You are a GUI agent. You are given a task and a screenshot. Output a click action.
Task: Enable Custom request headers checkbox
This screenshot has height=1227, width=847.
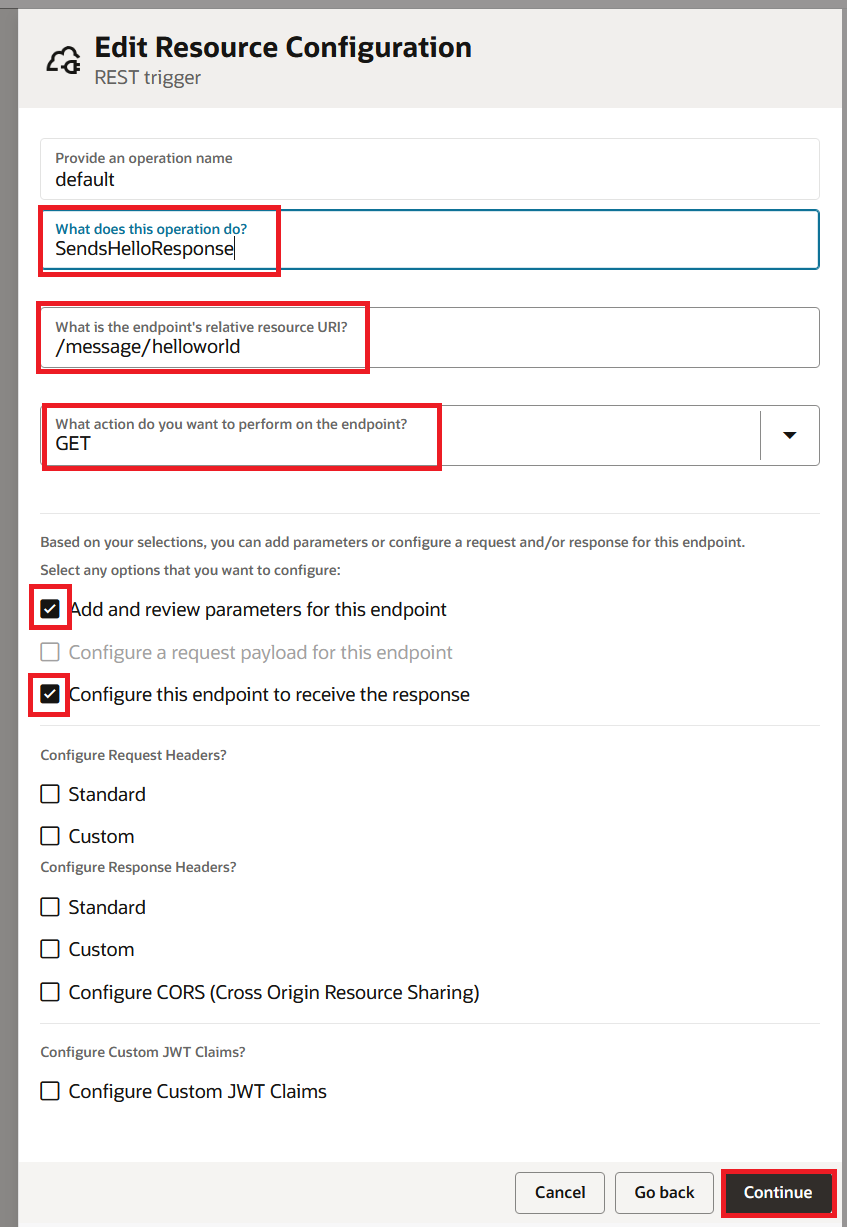[50, 836]
